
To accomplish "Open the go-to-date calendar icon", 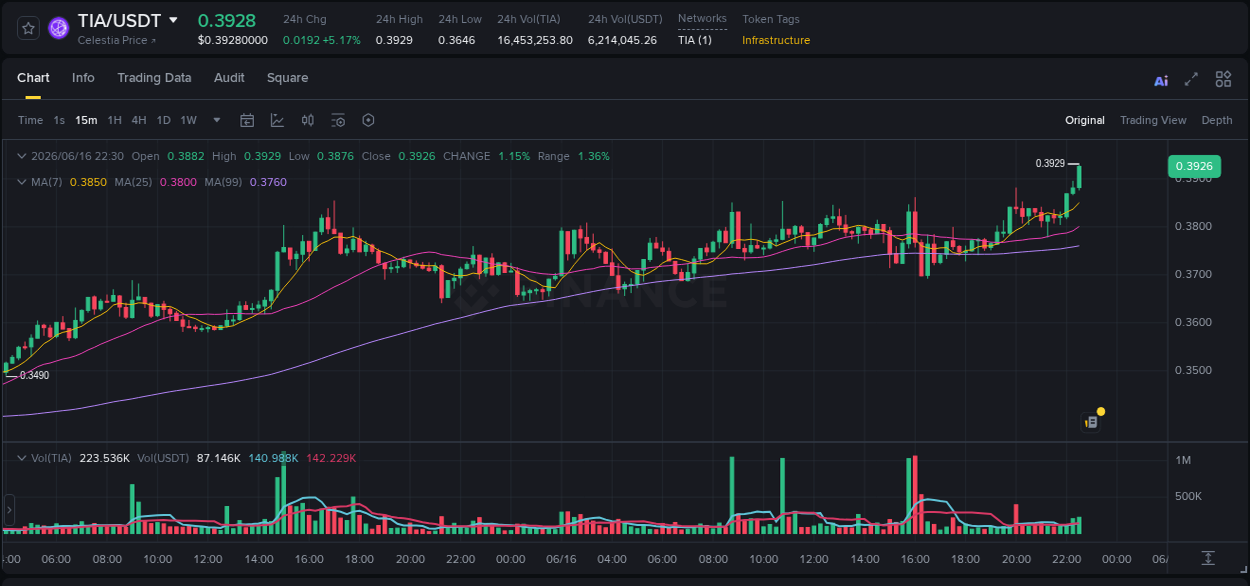I will [247, 120].
